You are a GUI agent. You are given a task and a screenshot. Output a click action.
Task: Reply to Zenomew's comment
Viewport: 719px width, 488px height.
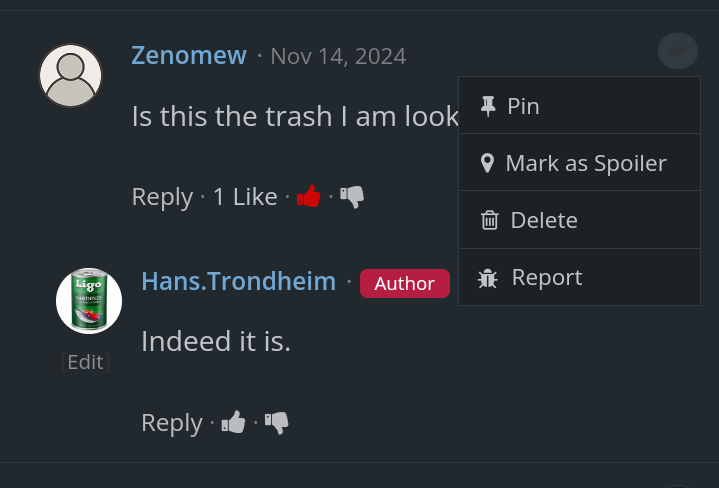[x=162, y=197]
